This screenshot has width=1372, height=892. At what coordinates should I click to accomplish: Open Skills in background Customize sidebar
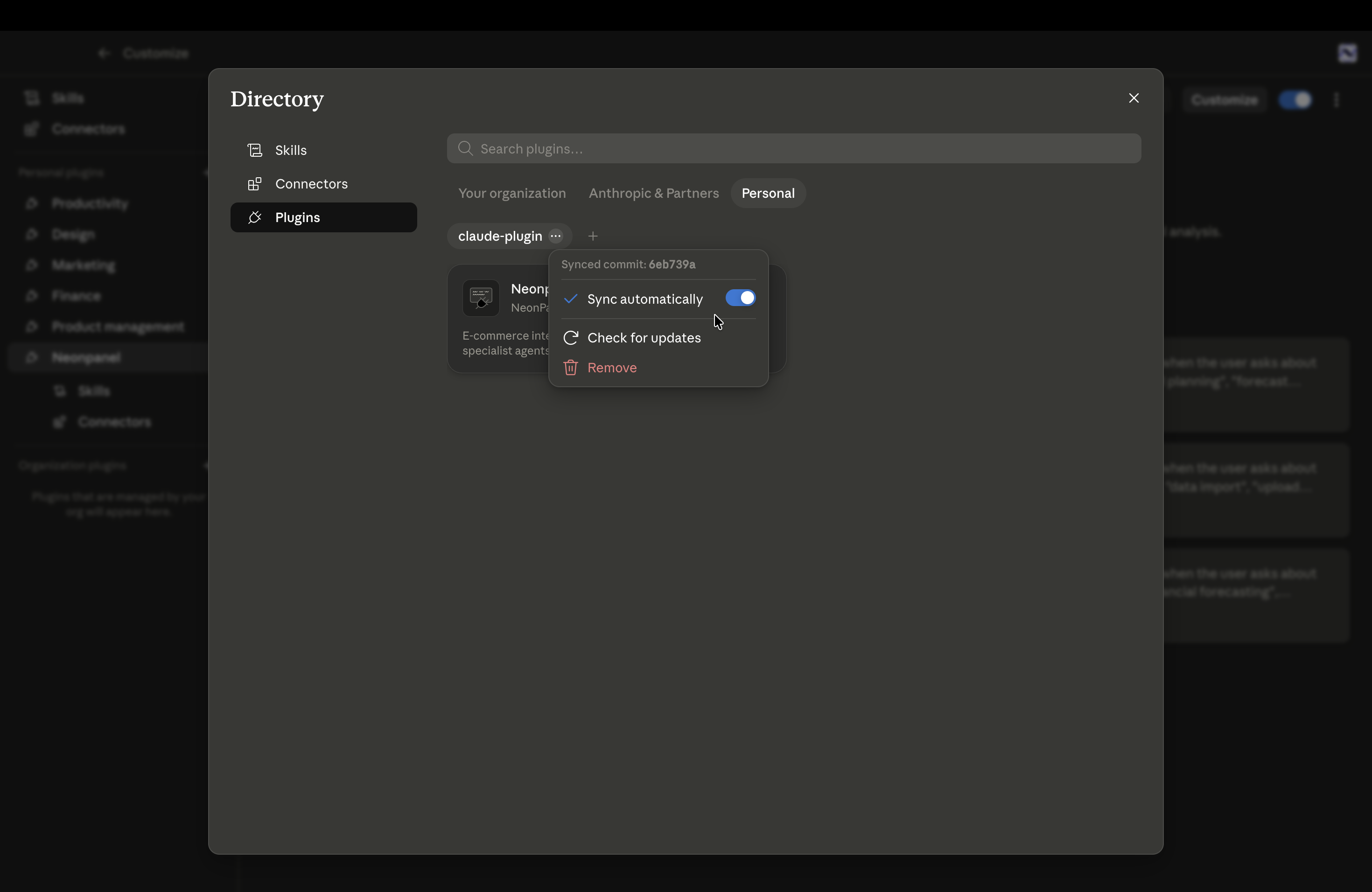coord(68,98)
